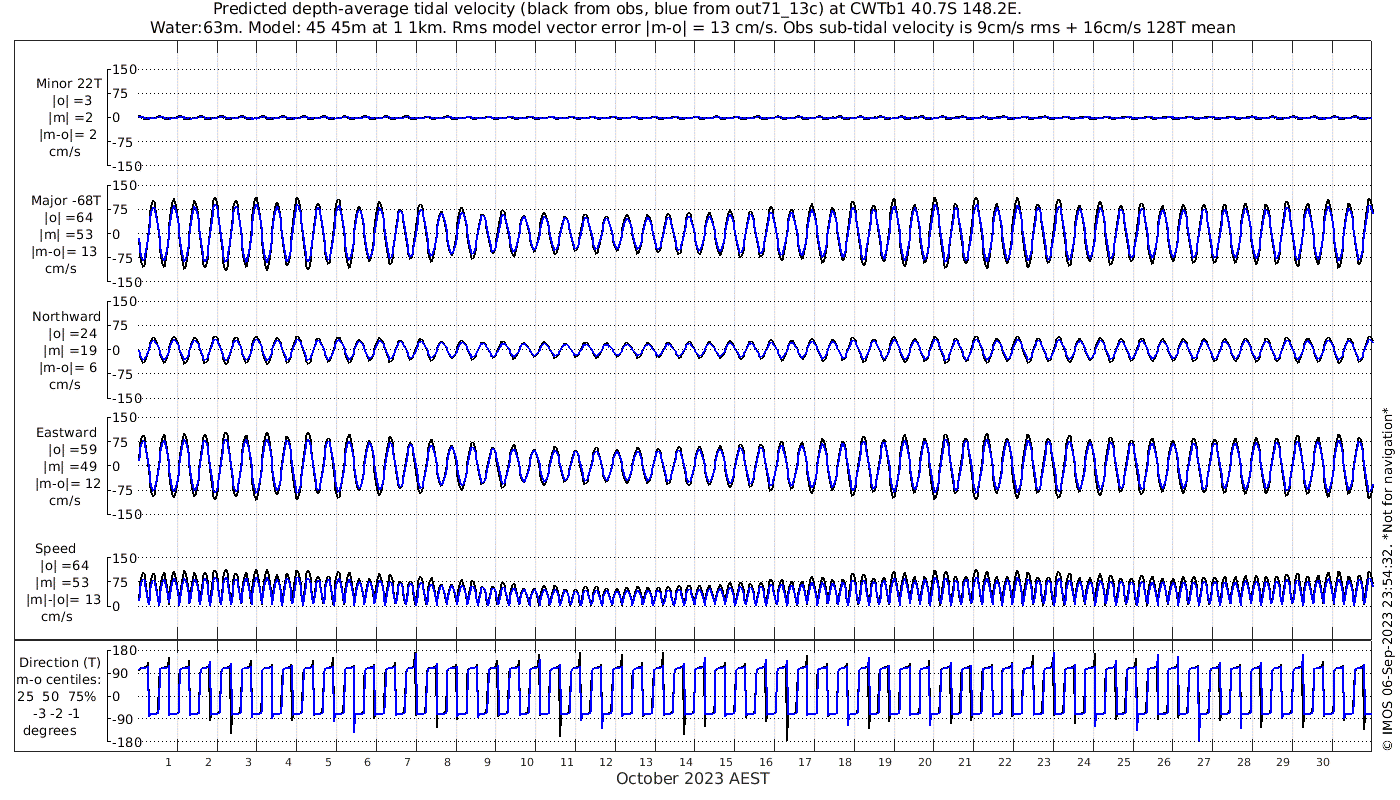Click the '-90' tick on Direction axis
Image resolution: width=1400 pixels, height=800 pixels.
click(x=122, y=720)
